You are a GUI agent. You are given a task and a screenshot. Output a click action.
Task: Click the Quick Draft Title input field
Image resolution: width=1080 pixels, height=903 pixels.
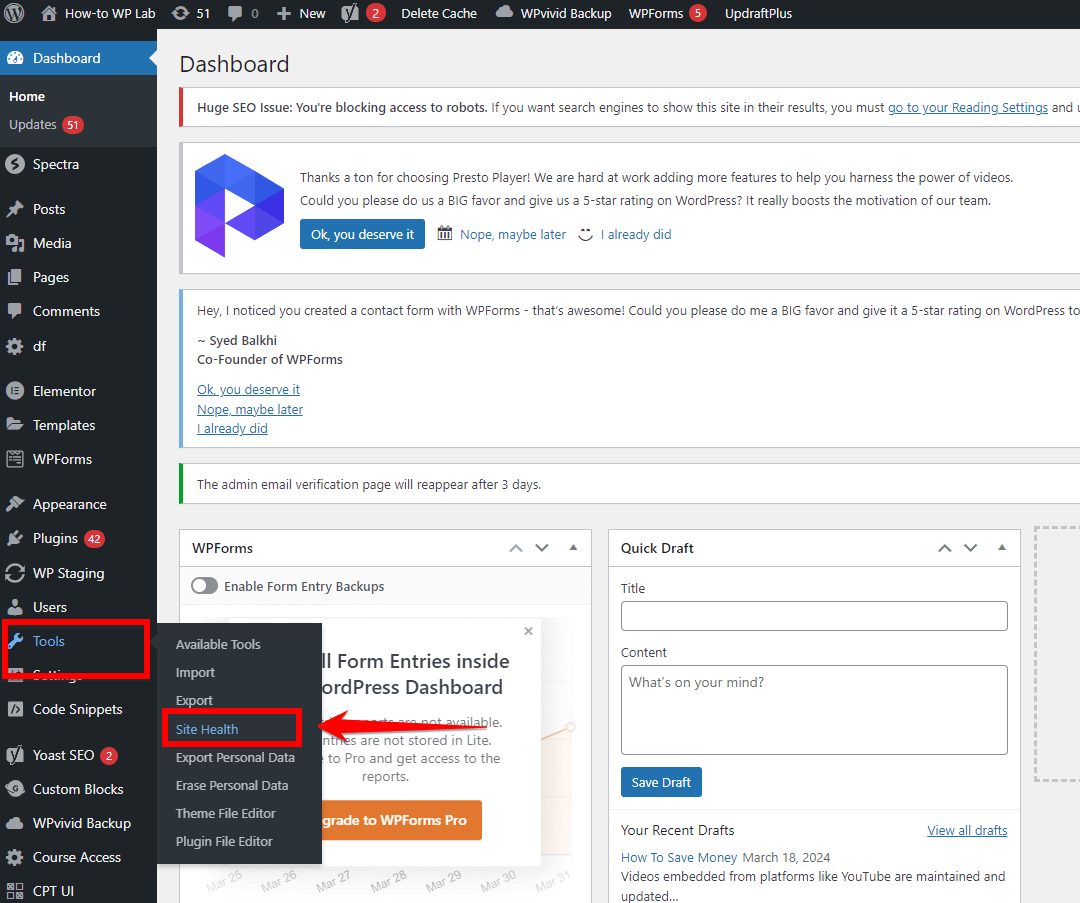click(813, 616)
